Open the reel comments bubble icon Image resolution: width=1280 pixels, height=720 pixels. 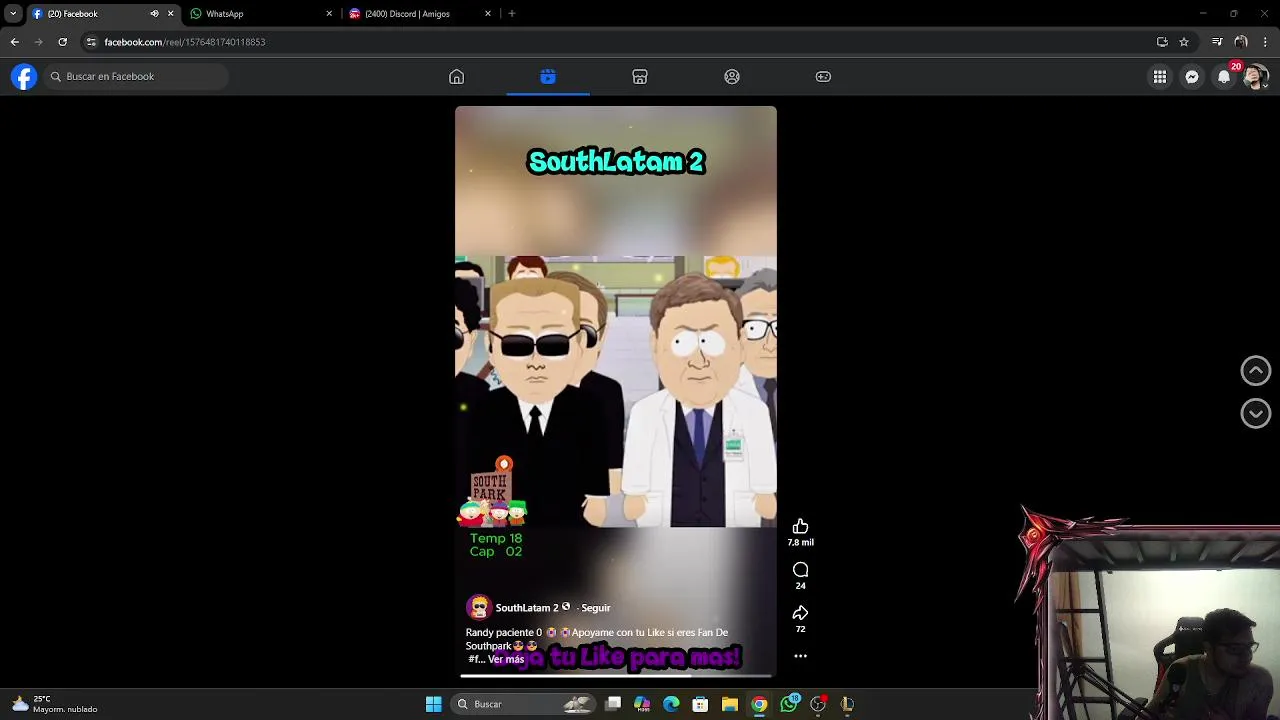pos(800,570)
